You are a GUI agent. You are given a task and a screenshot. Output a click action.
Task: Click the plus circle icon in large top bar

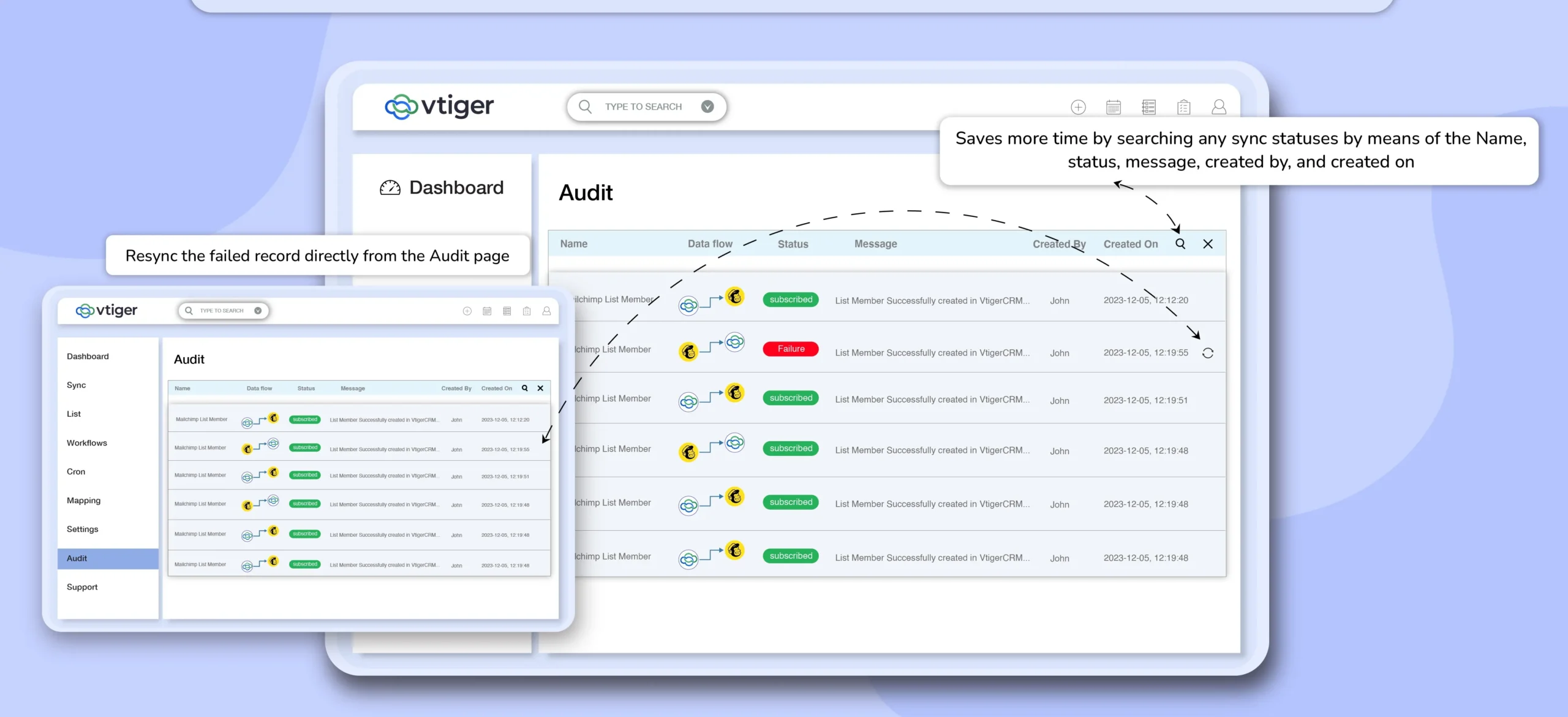(1078, 107)
